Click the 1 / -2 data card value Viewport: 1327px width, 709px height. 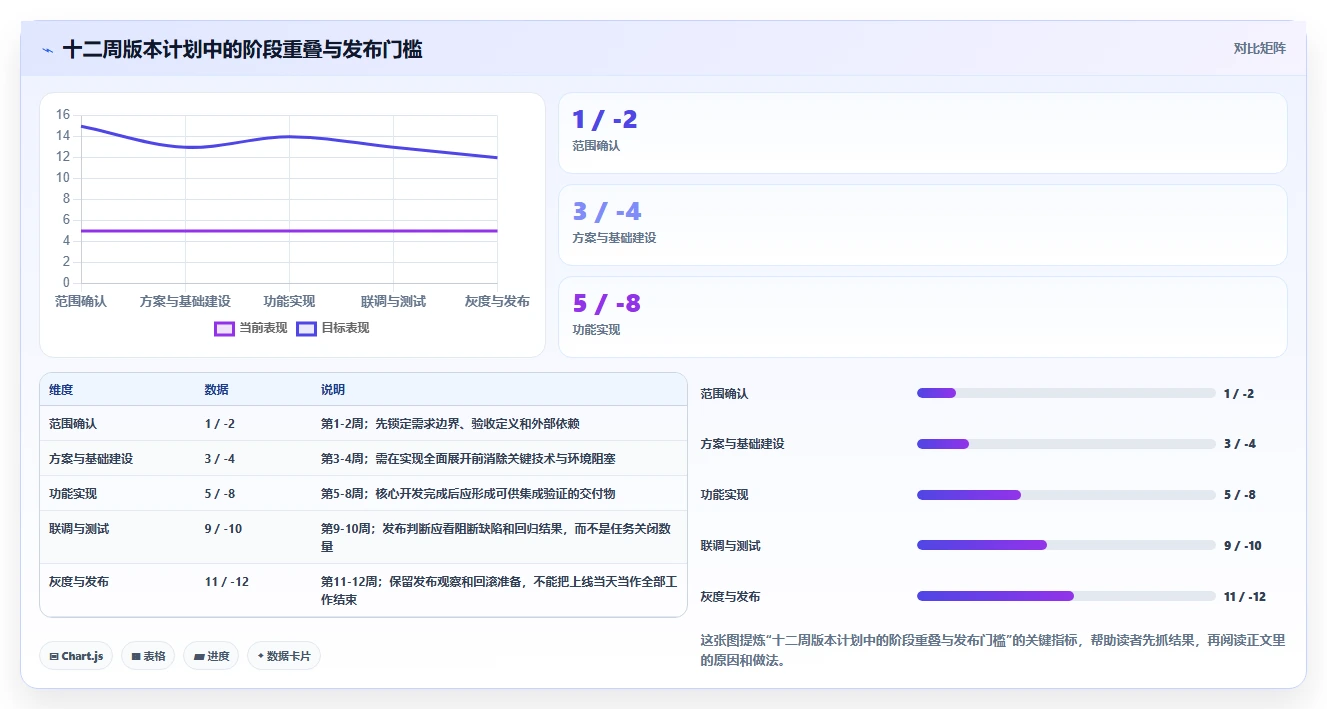coord(604,119)
